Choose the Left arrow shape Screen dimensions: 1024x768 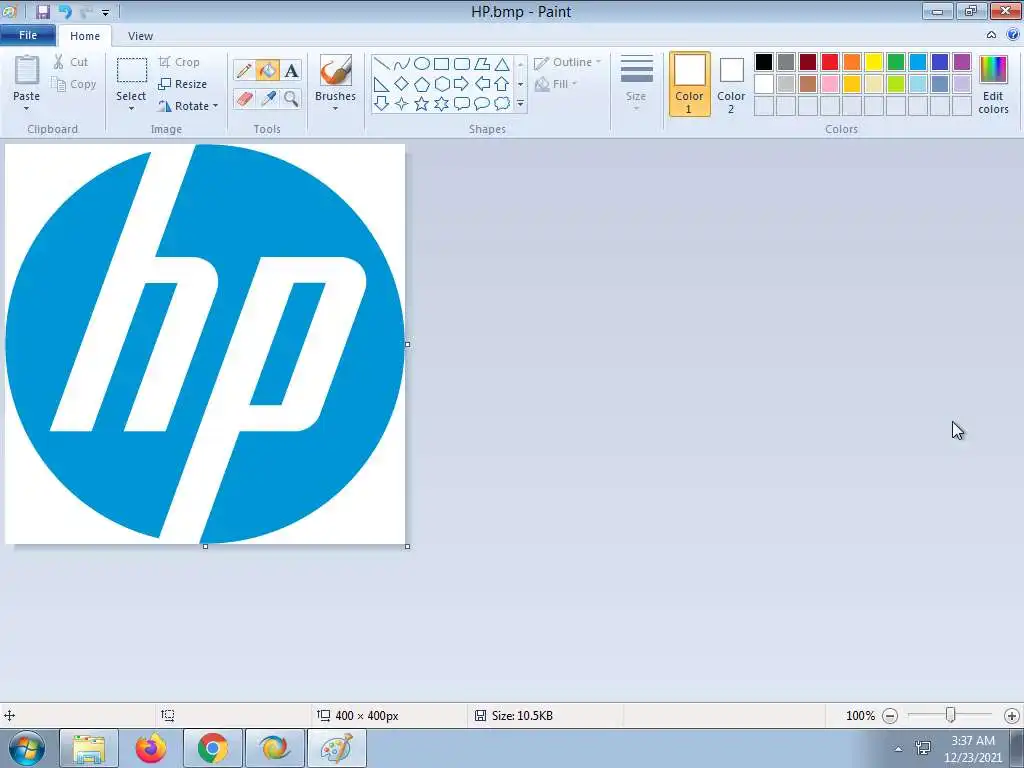click(x=482, y=84)
